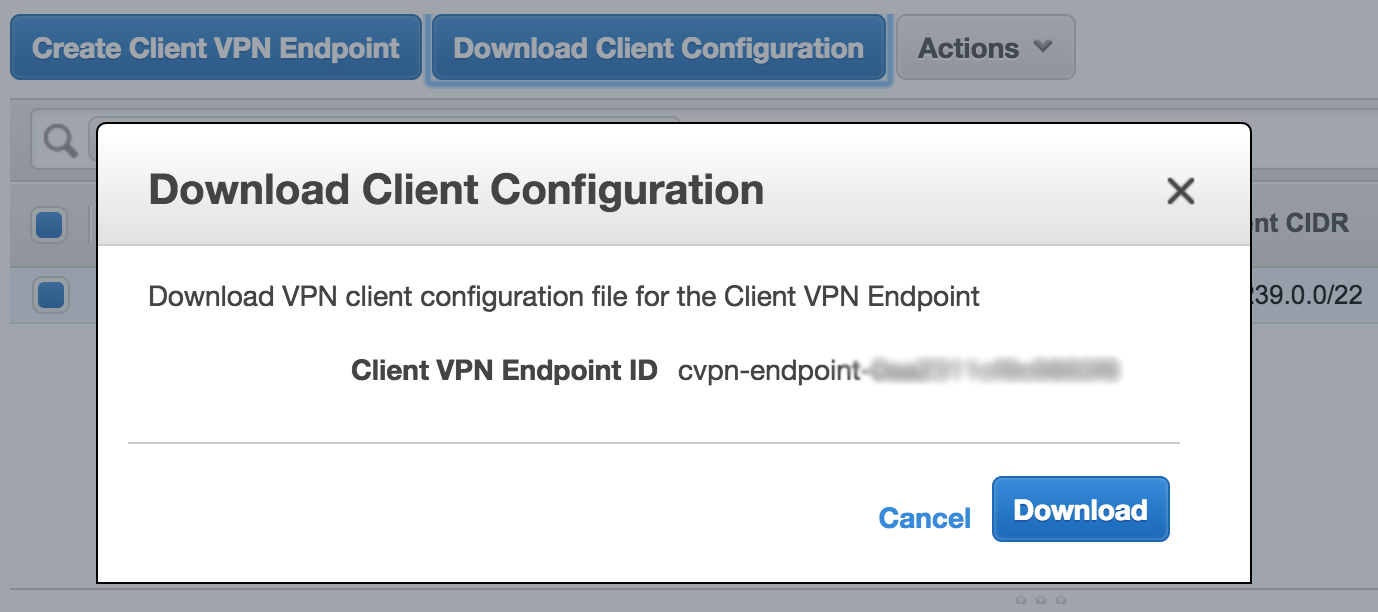
Task: Click Create Client VPN Endpoint button
Action: pyautogui.click(x=216, y=47)
